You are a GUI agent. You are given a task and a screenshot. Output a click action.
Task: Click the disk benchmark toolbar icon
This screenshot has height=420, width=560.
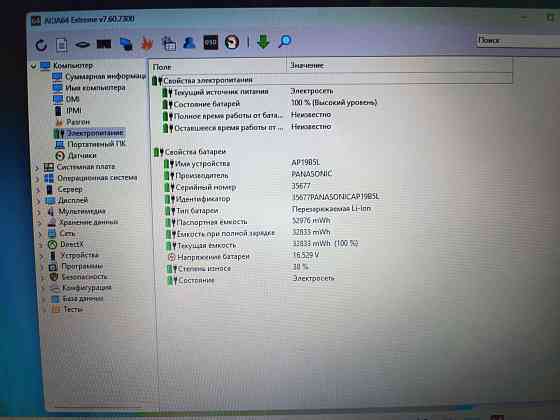click(x=82, y=45)
